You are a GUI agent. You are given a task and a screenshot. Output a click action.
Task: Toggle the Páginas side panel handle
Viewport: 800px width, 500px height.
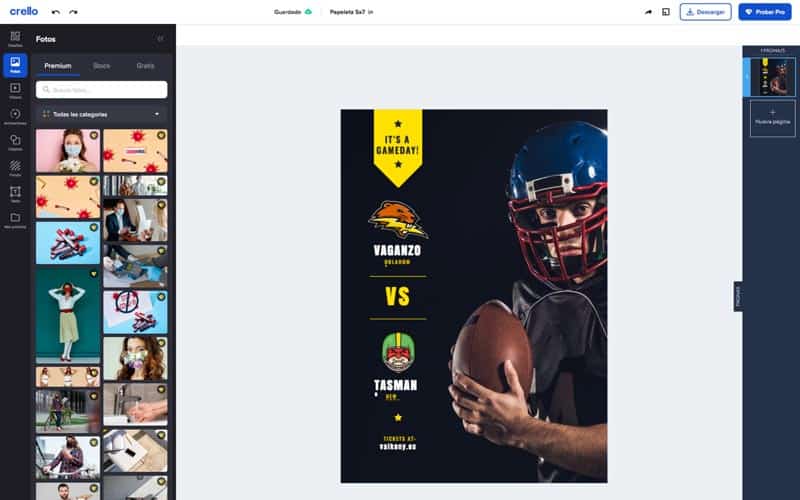(x=738, y=296)
